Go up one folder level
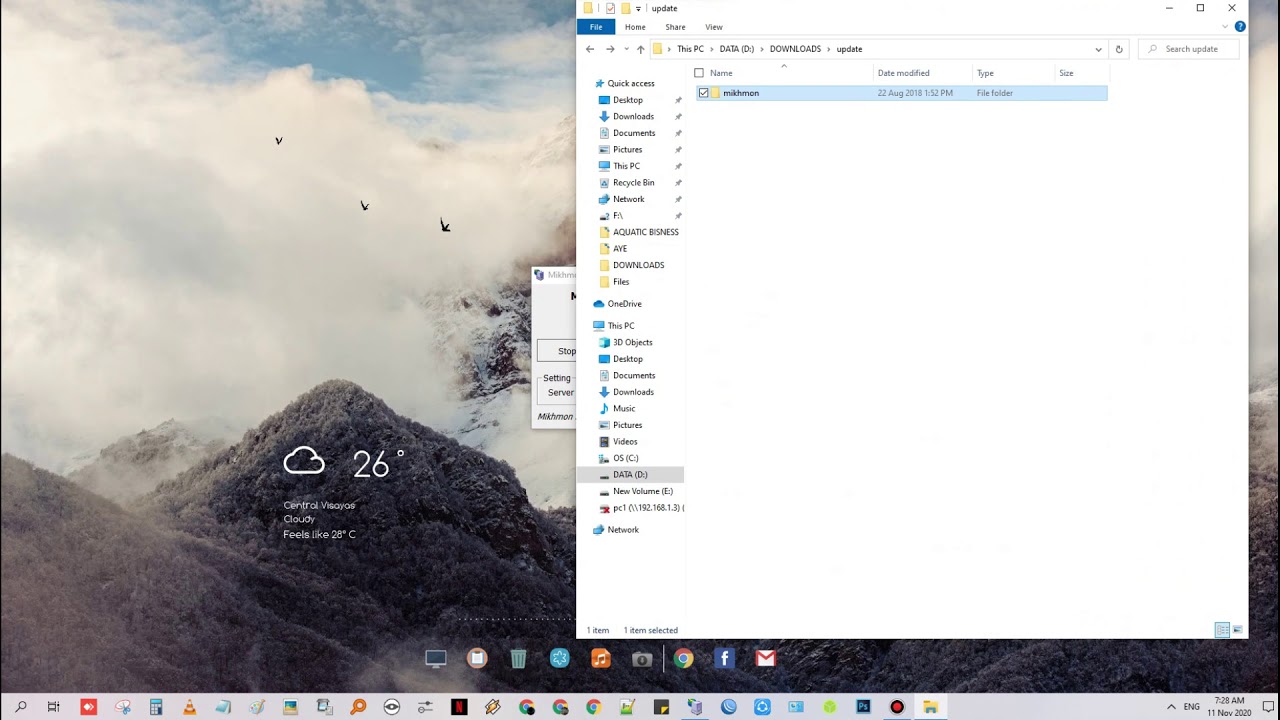This screenshot has width=1280, height=720. pyautogui.click(x=640, y=49)
